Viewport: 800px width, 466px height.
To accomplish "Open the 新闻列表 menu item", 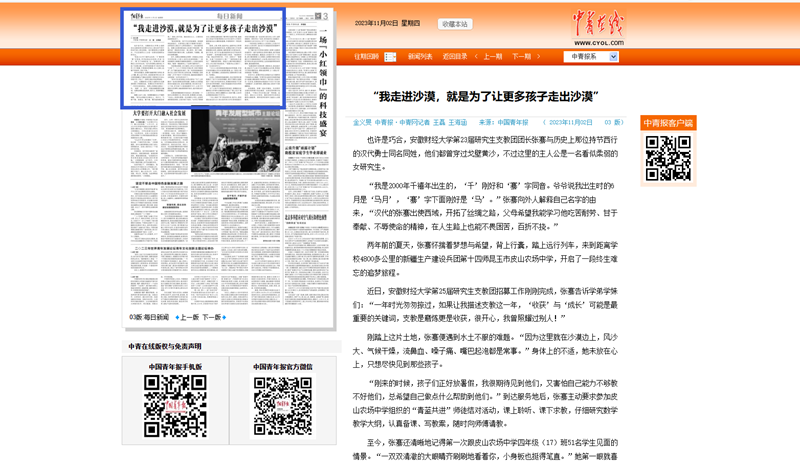I will point(420,57).
